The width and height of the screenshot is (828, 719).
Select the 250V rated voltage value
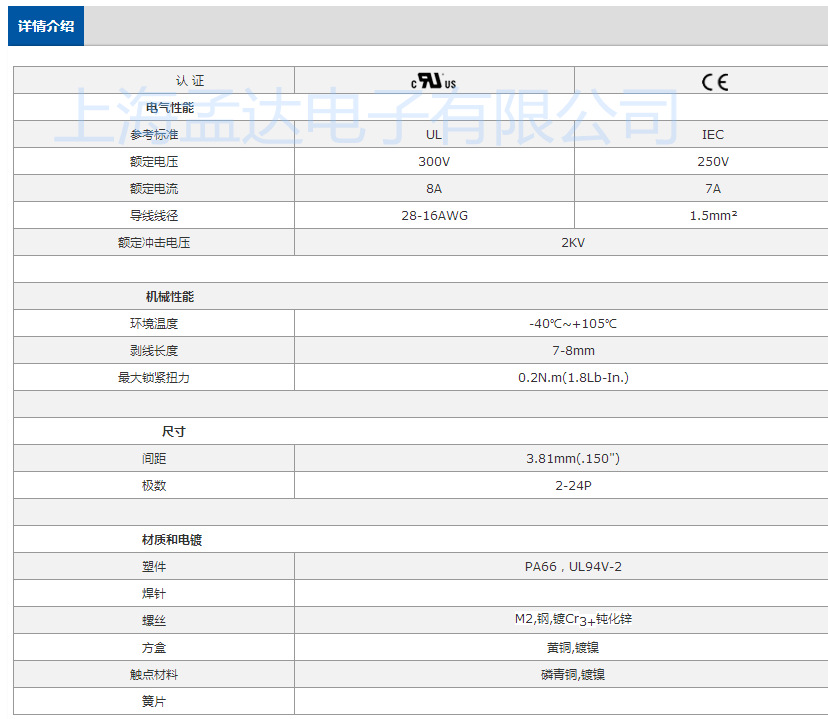pos(713,162)
